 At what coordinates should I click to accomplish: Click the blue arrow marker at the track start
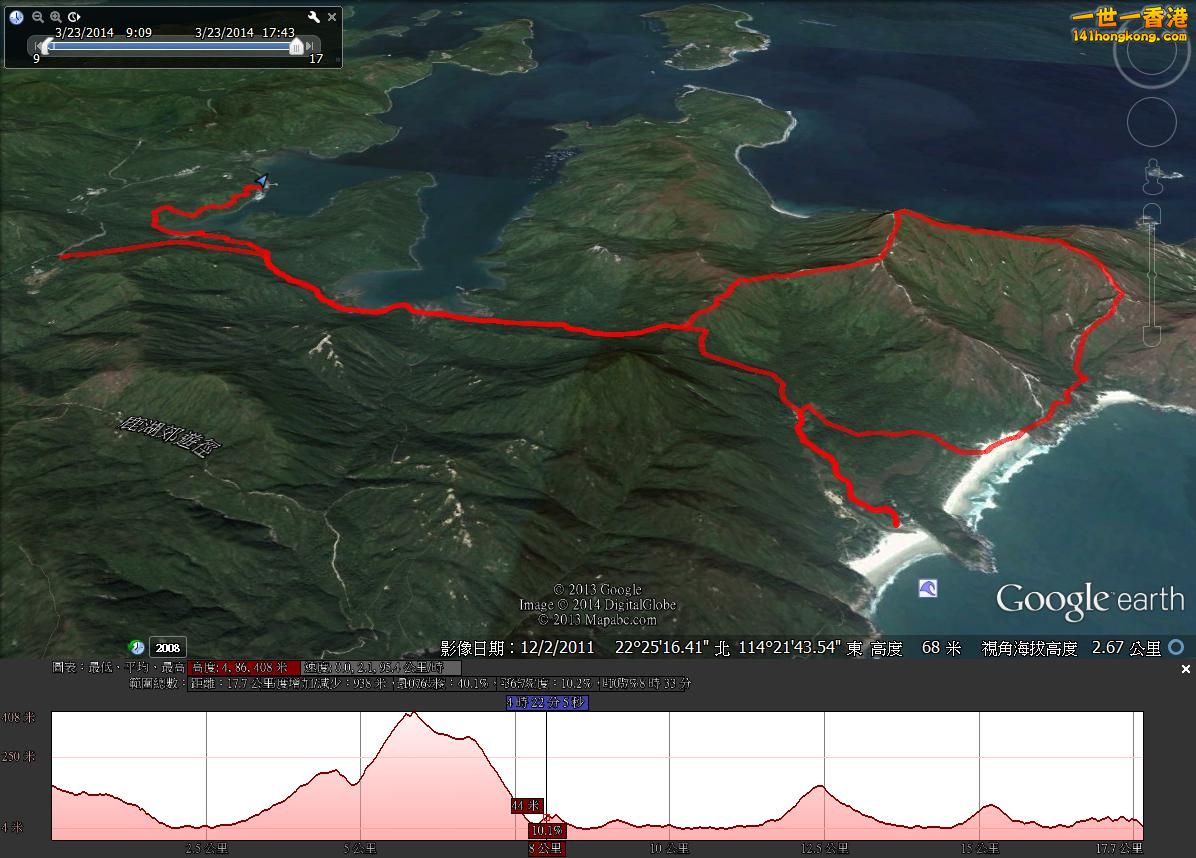click(262, 181)
